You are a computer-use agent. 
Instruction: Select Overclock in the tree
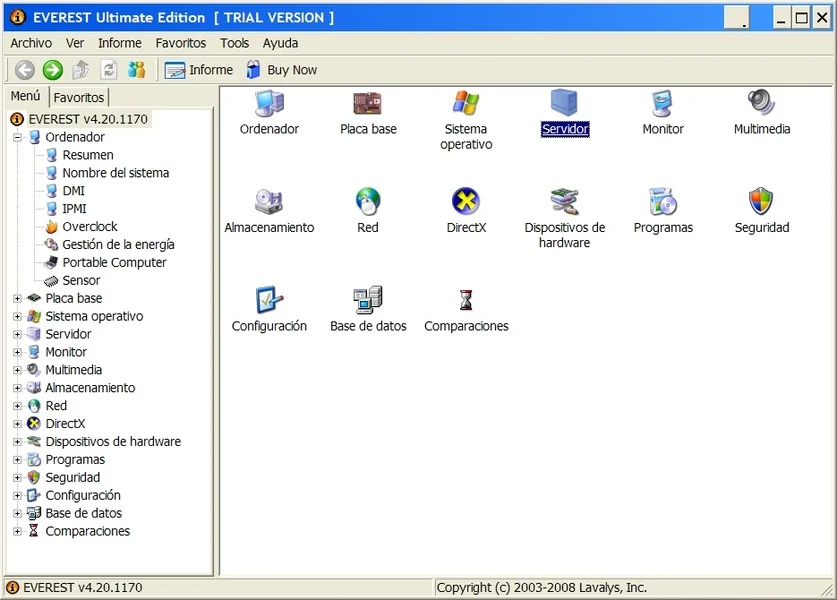pos(90,227)
